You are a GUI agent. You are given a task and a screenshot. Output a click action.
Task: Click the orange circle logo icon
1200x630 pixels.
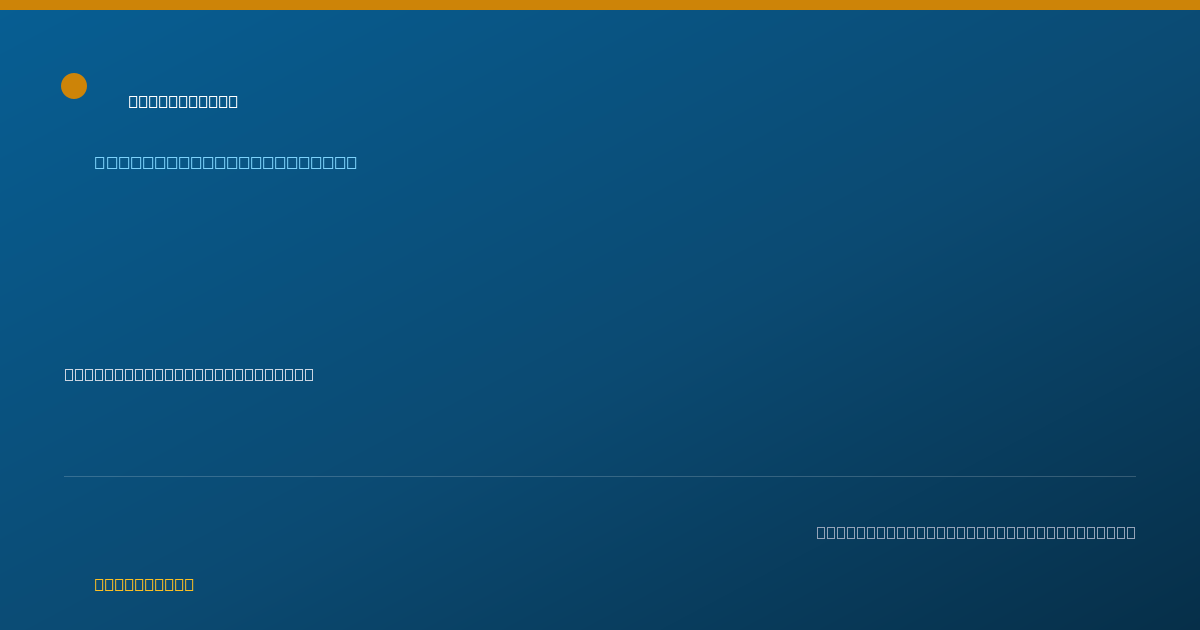click(74, 86)
